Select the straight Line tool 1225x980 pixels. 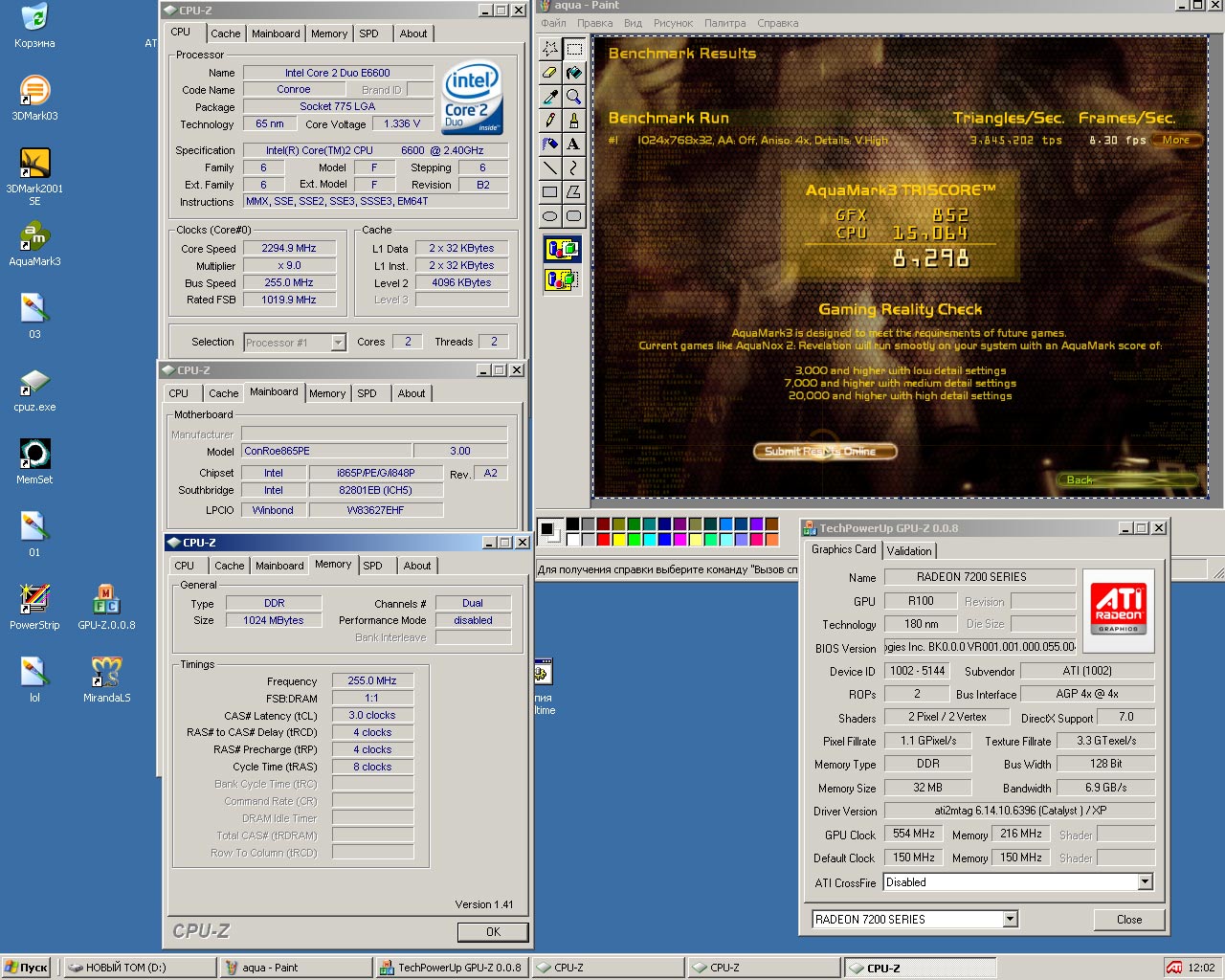(x=550, y=167)
